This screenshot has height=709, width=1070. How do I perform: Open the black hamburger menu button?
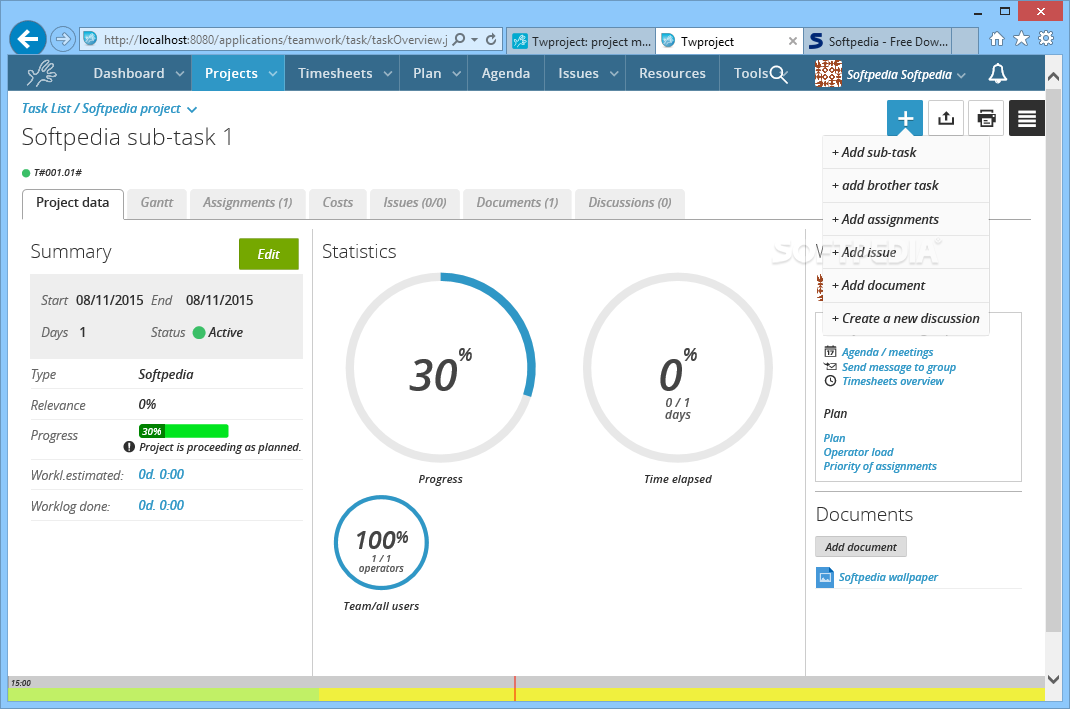(x=1027, y=118)
